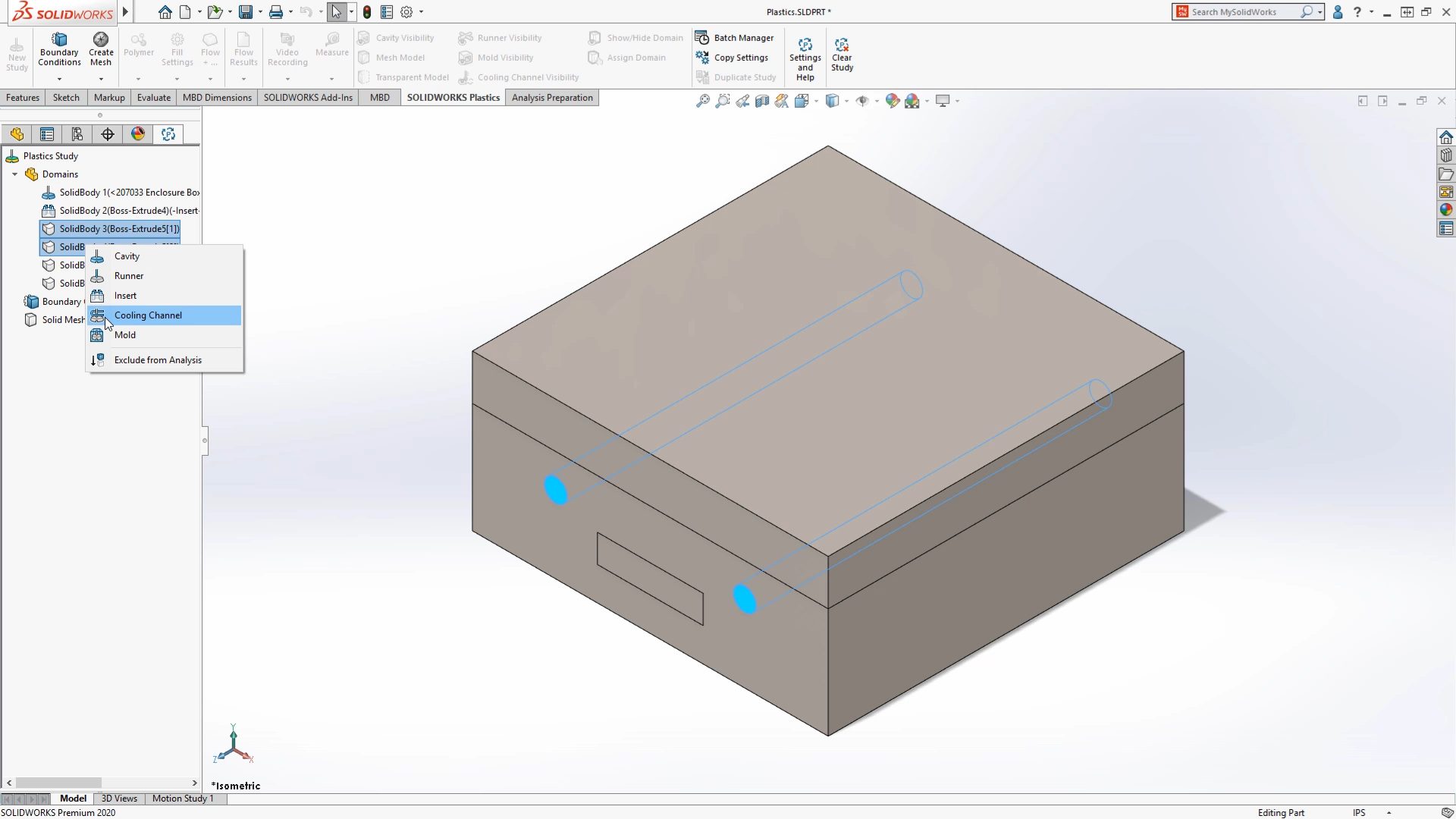This screenshot has height=819, width=1456.
Task: Click the Previous View icon
Action: tap(742, 101)
